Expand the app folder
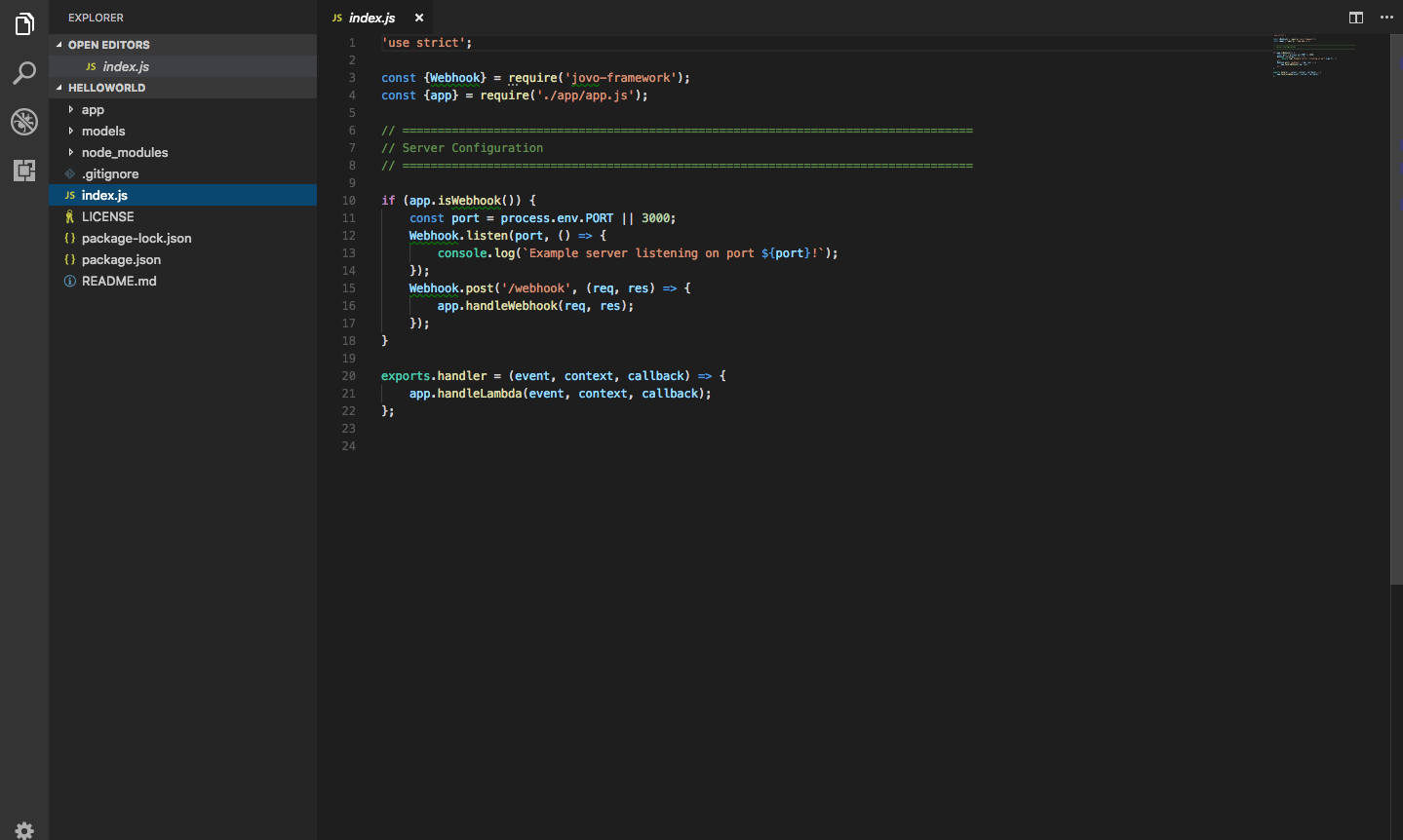Viewport: 1403px width, 840px height. [x=182, y=109]
